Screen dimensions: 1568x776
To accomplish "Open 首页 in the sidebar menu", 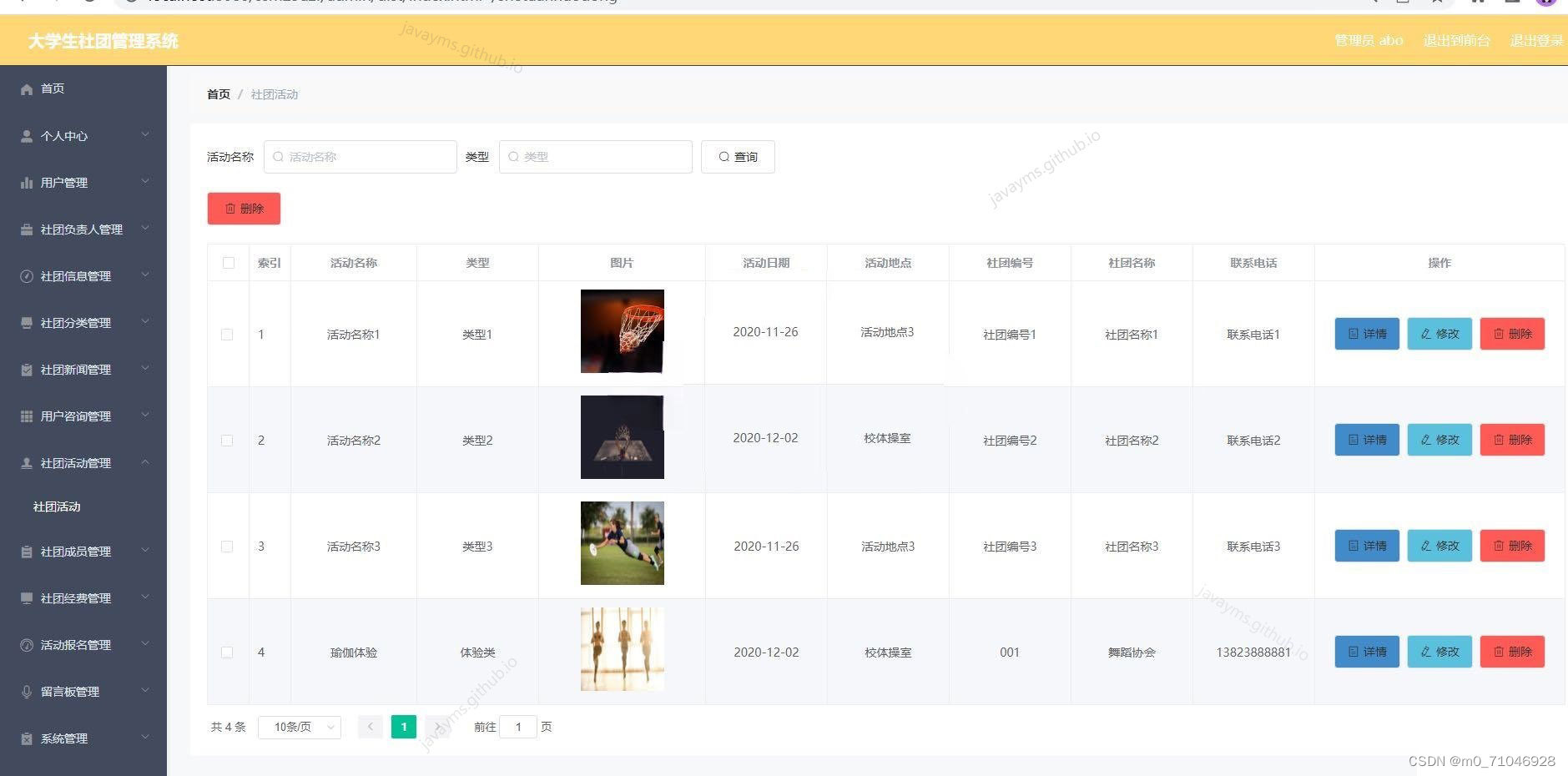I will pyautogui.click(x=83, y=88).
